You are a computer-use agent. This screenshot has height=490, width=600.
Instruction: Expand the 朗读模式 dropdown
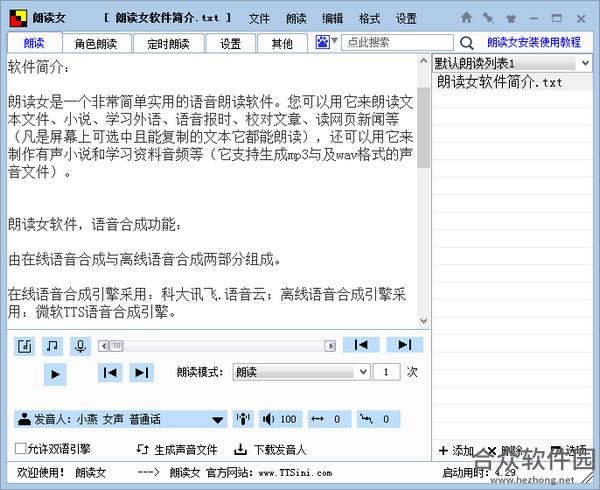tap(301, 372)
